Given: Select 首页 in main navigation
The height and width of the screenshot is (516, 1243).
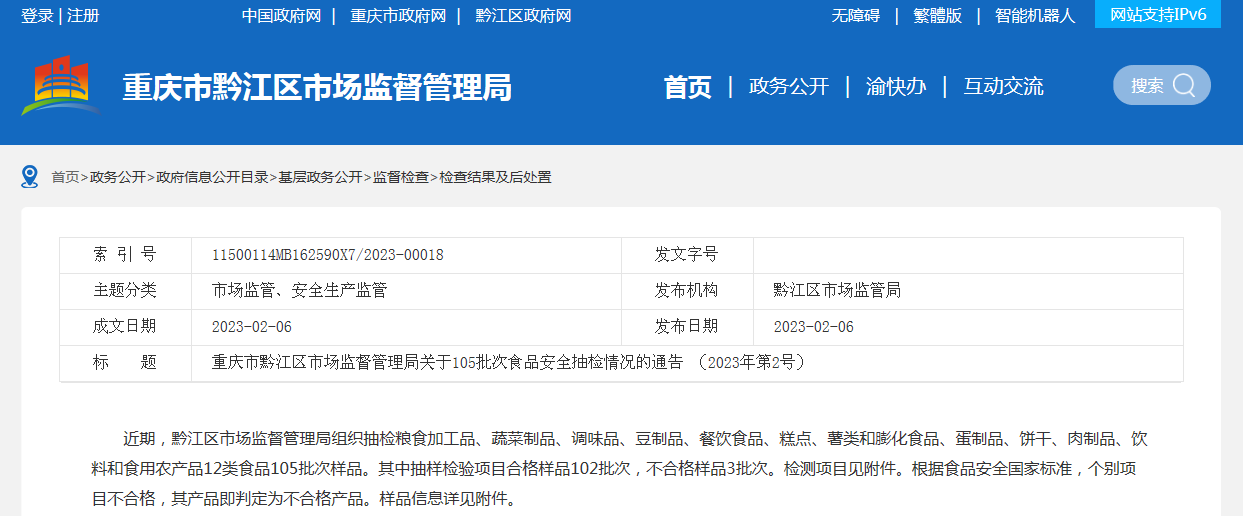Looking at the screenshot, I should coord(688,87).
